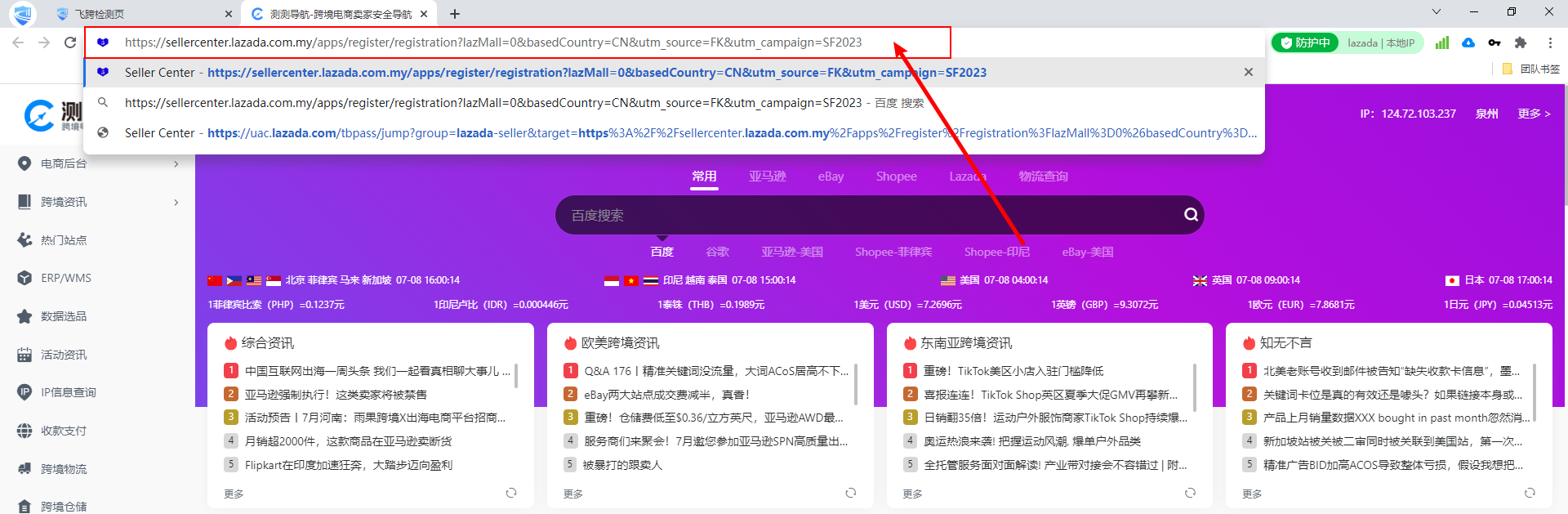
Task: Click the password key icon in toolbar
Action: (1494, 42)
